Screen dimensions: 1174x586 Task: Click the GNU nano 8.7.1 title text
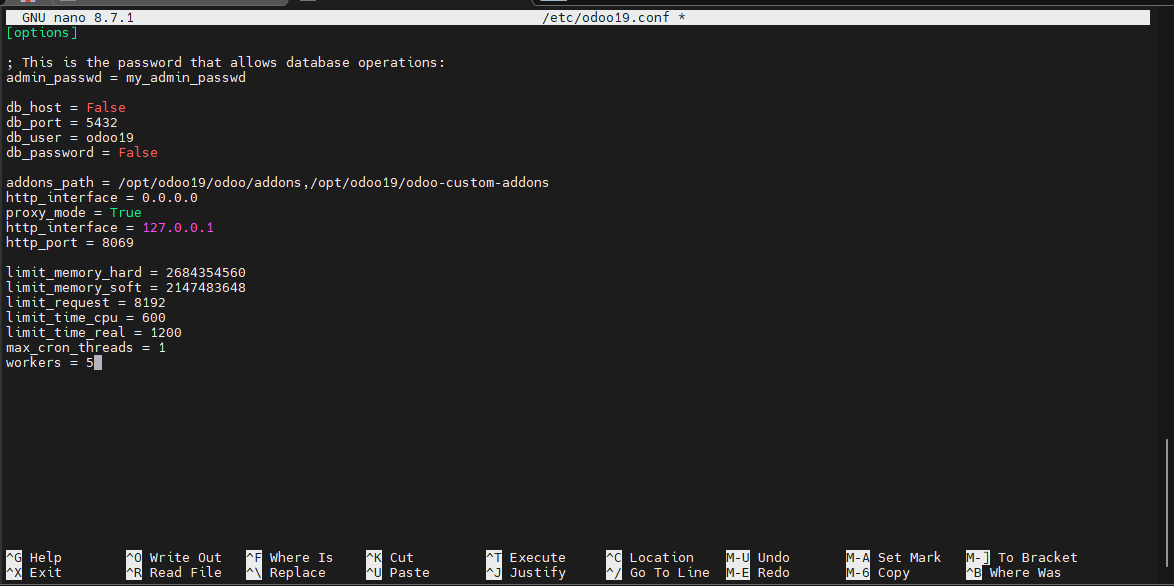tap(78, 18)
